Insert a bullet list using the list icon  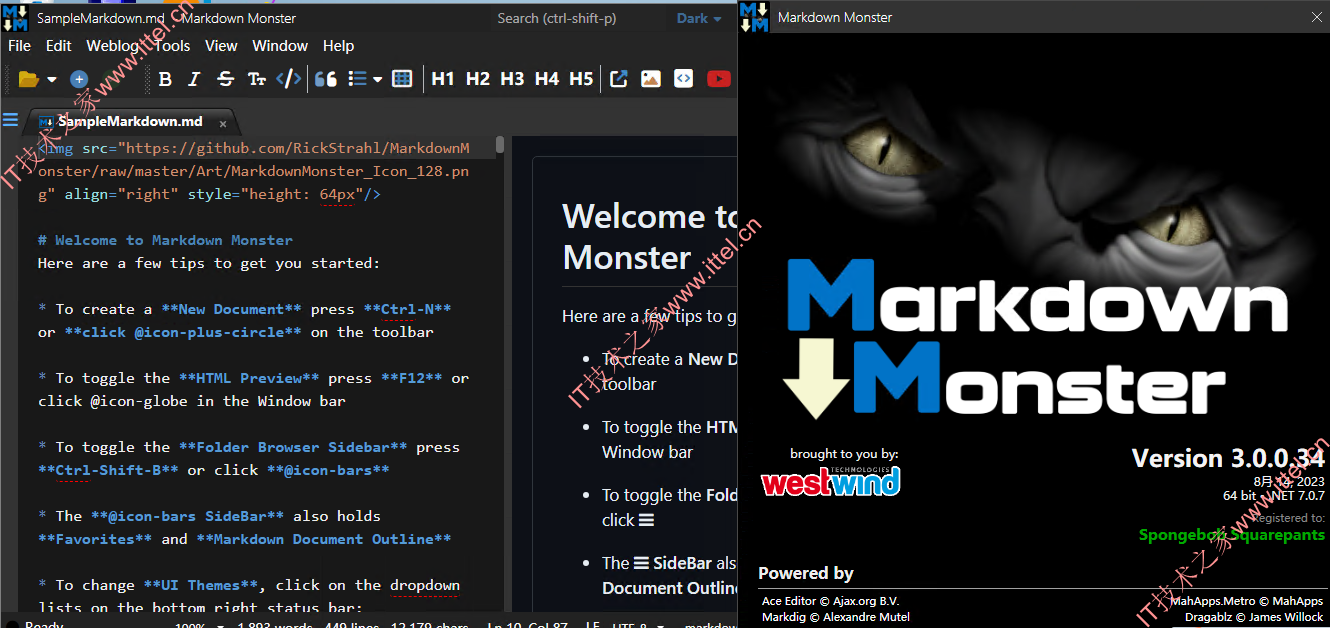tap(357, 79)
